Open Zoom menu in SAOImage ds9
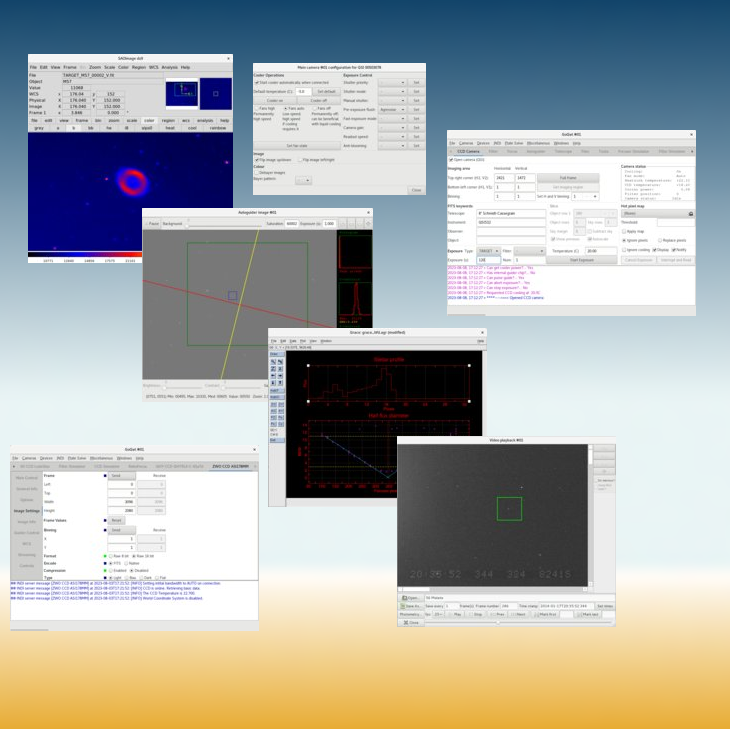 95,67
